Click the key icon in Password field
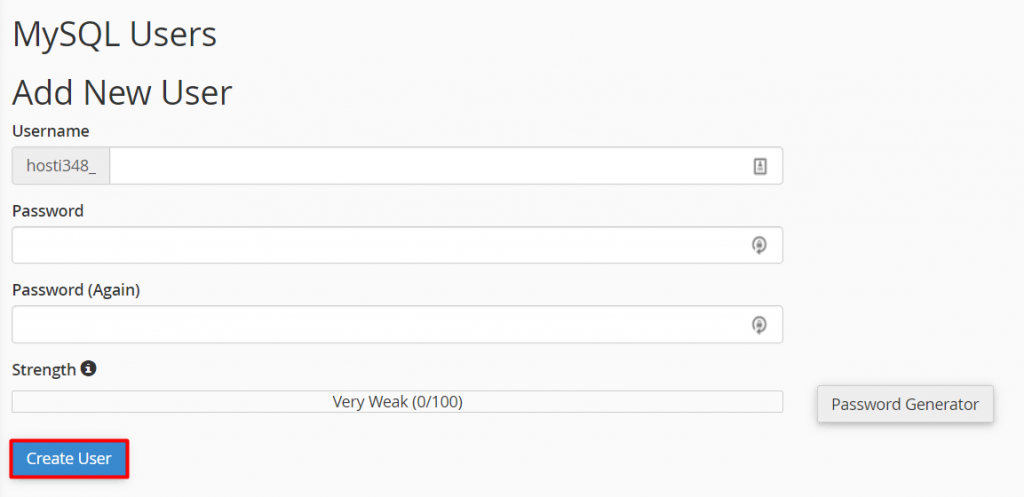The width and height of the screenshot is (1024, 497). point(759,245)
